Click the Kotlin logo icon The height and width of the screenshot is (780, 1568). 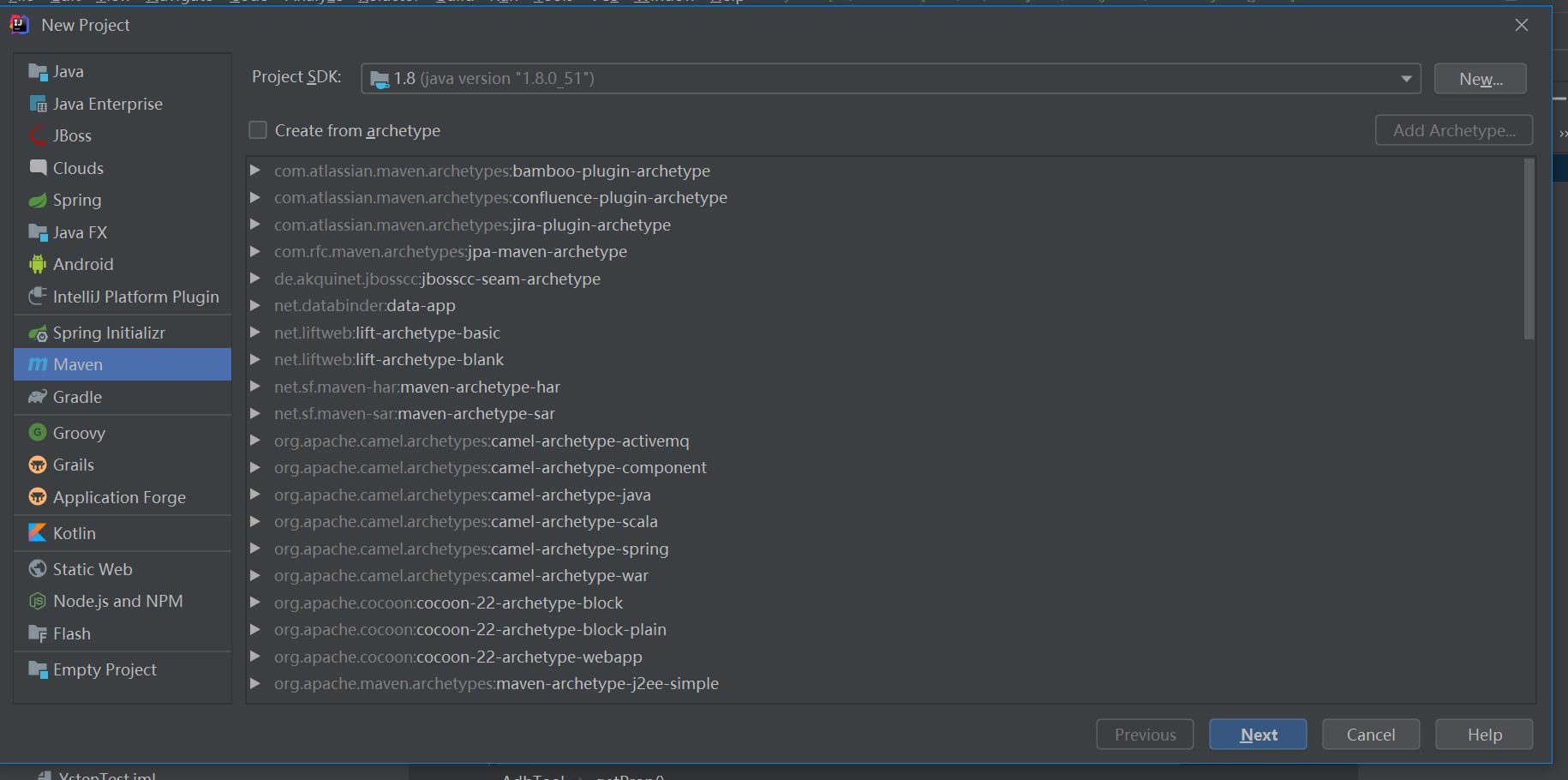click(38, 532)
